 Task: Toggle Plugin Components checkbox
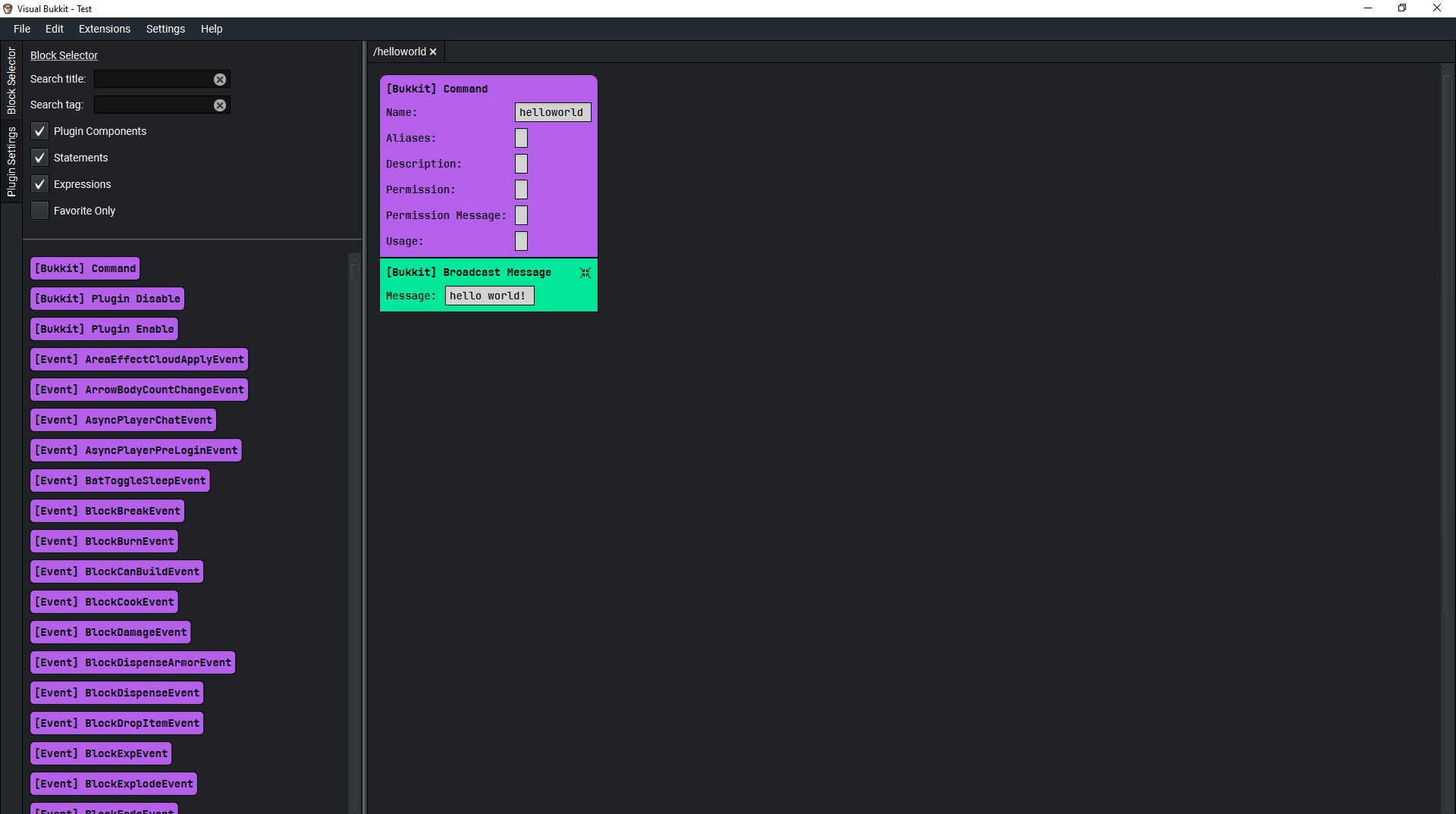coord(39,131)
